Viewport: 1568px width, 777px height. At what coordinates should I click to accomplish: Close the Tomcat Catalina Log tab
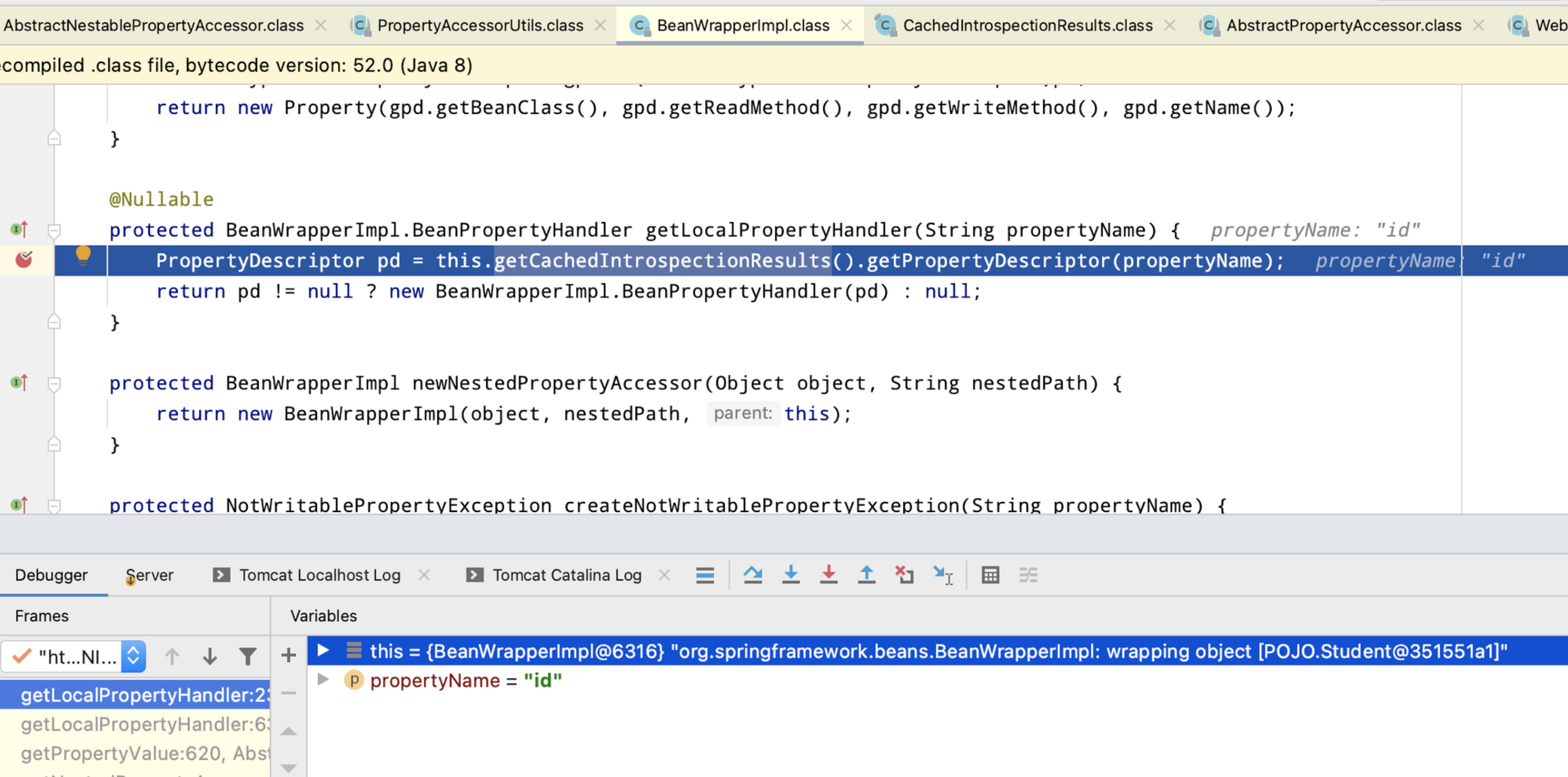coord(665,575)
